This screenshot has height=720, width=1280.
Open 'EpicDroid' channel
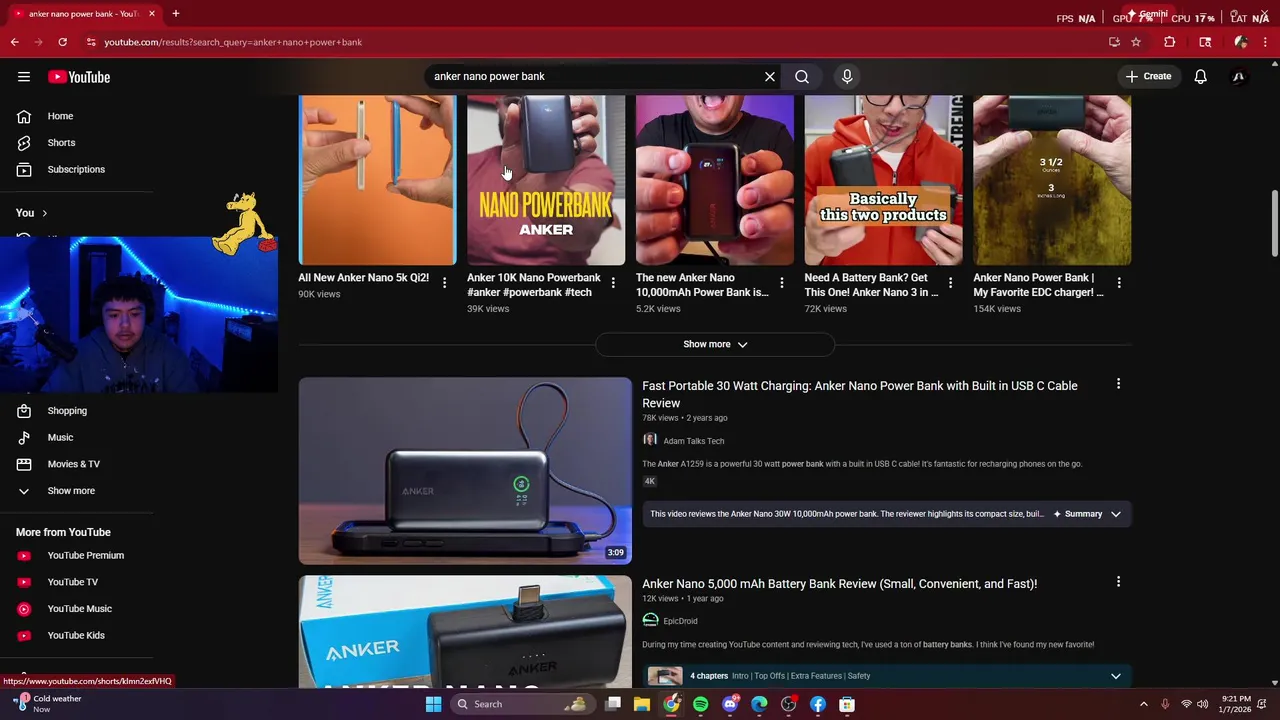pyautogui.click(x=680, y=621)
